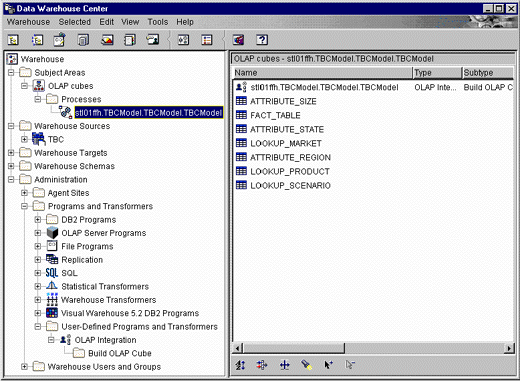The height and width of the screenshot is (381, 520).
Task: Expand the Warehouse Users and Groups folder
Action: tap(24, 366)
